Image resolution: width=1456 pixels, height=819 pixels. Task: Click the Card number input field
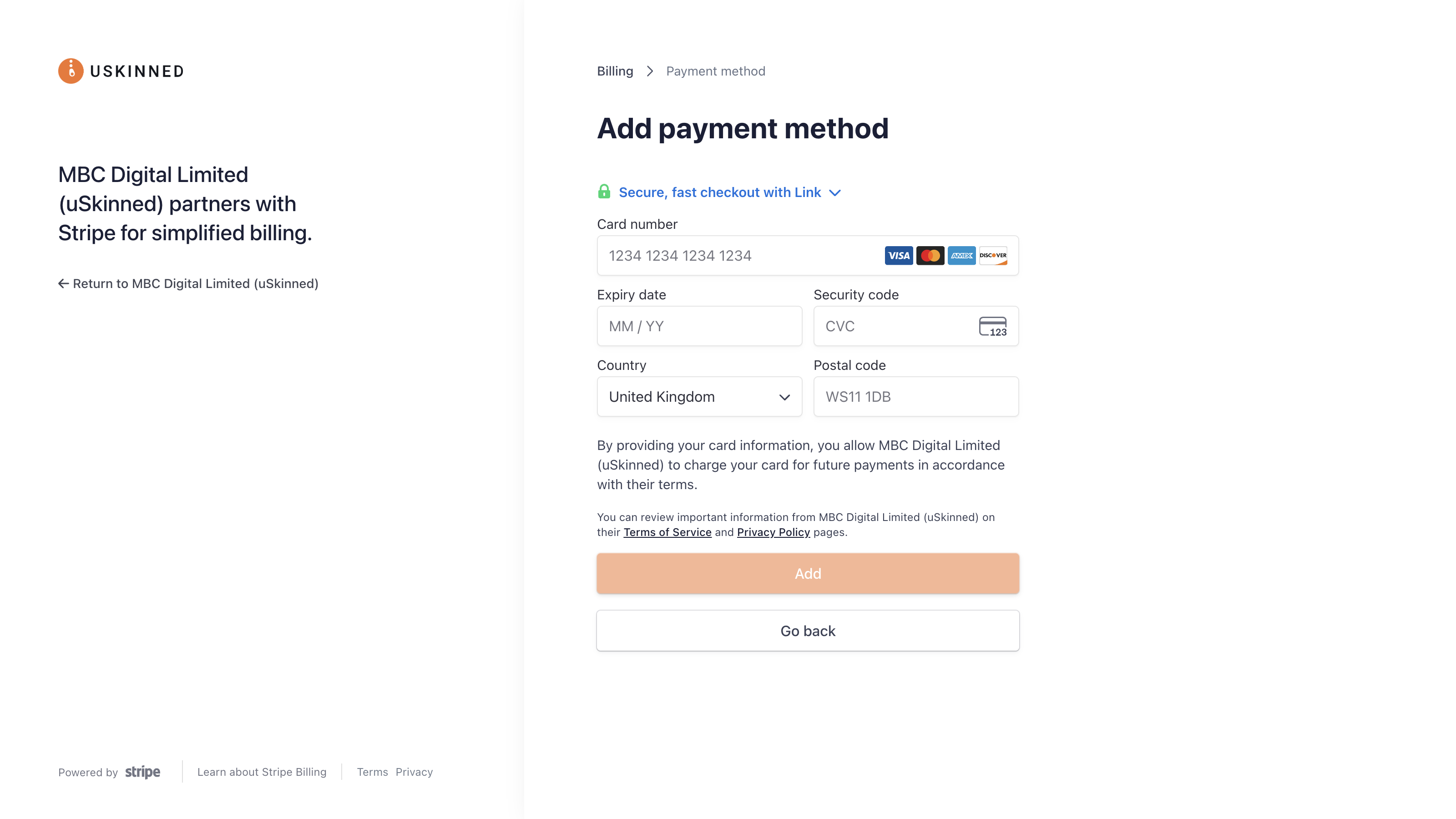(x=723, y=255)
